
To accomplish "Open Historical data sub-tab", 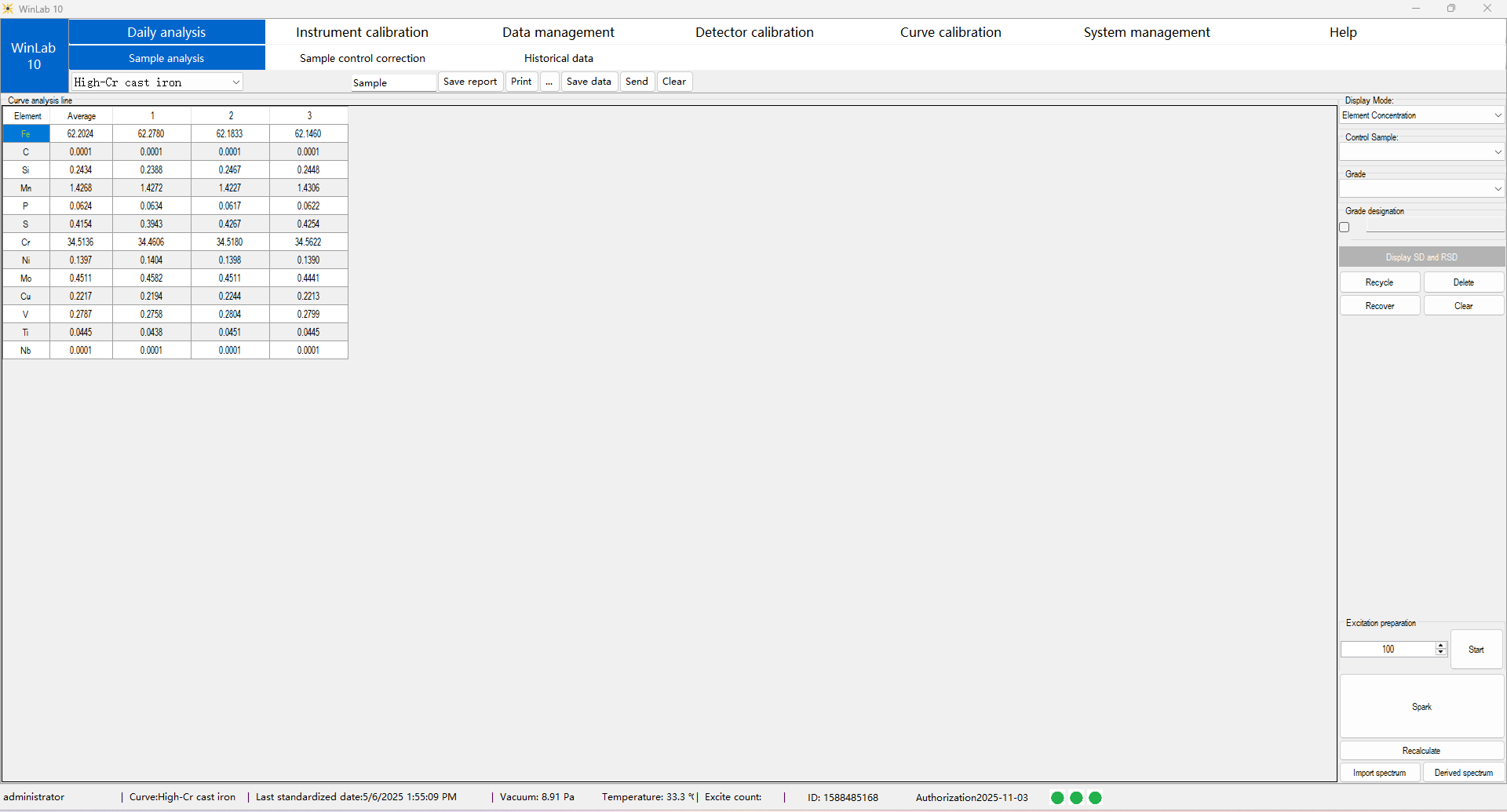I will 558,58.
